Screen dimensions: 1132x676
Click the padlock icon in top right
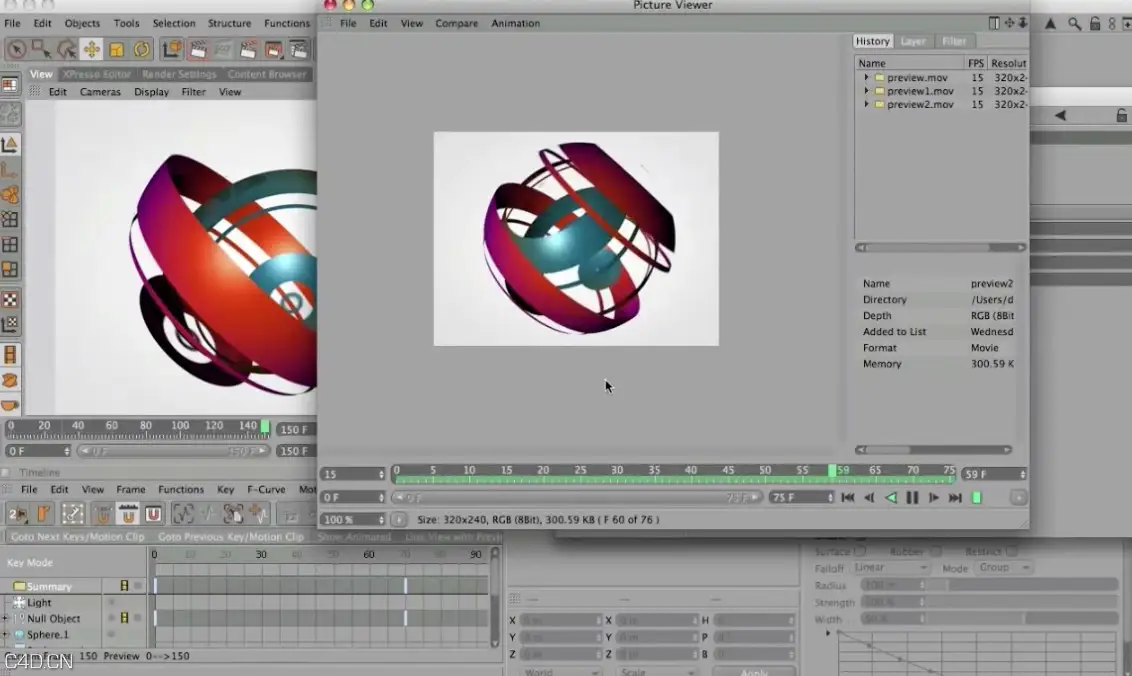[x=1094, y=24]
